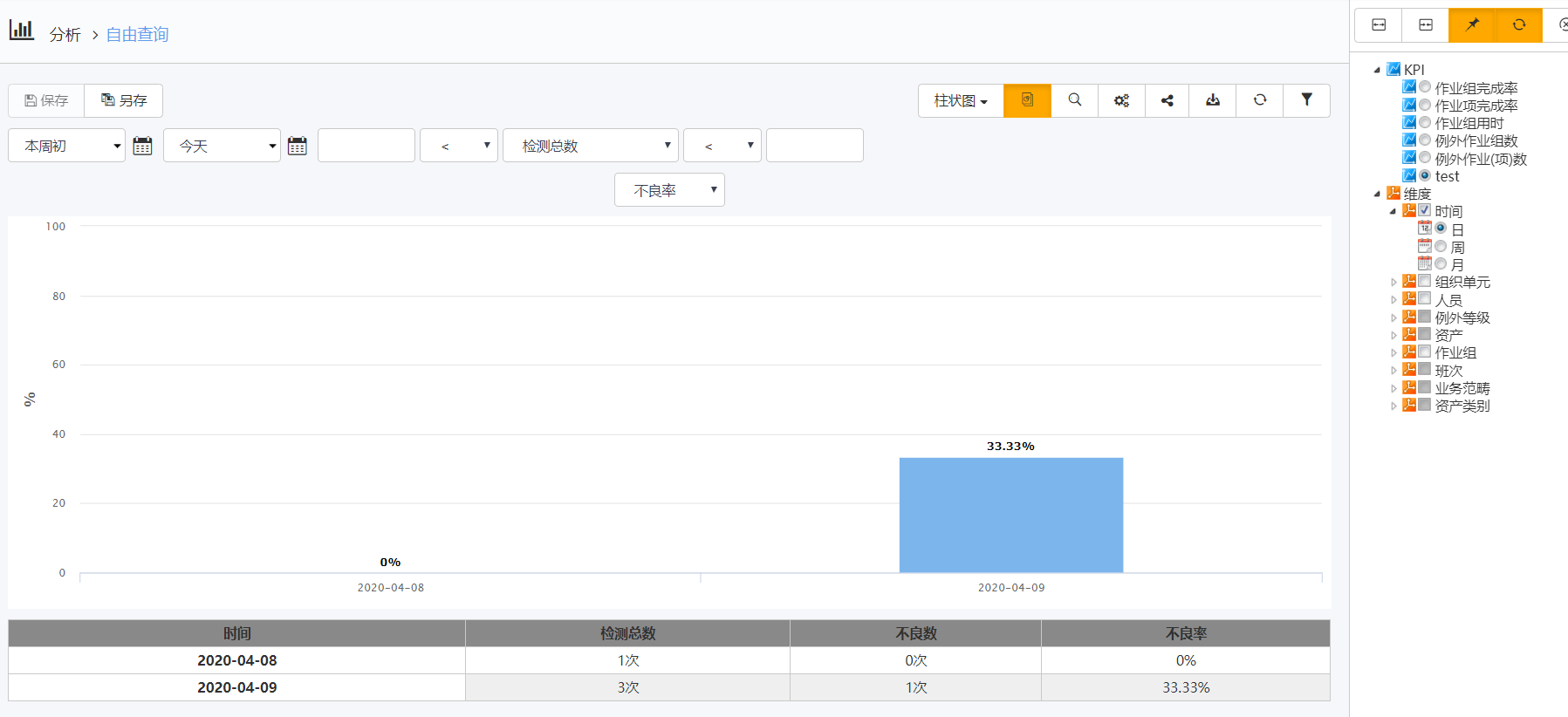Click the blue 33.33% chart bar
The image size is (1568, 717).
1010,515
